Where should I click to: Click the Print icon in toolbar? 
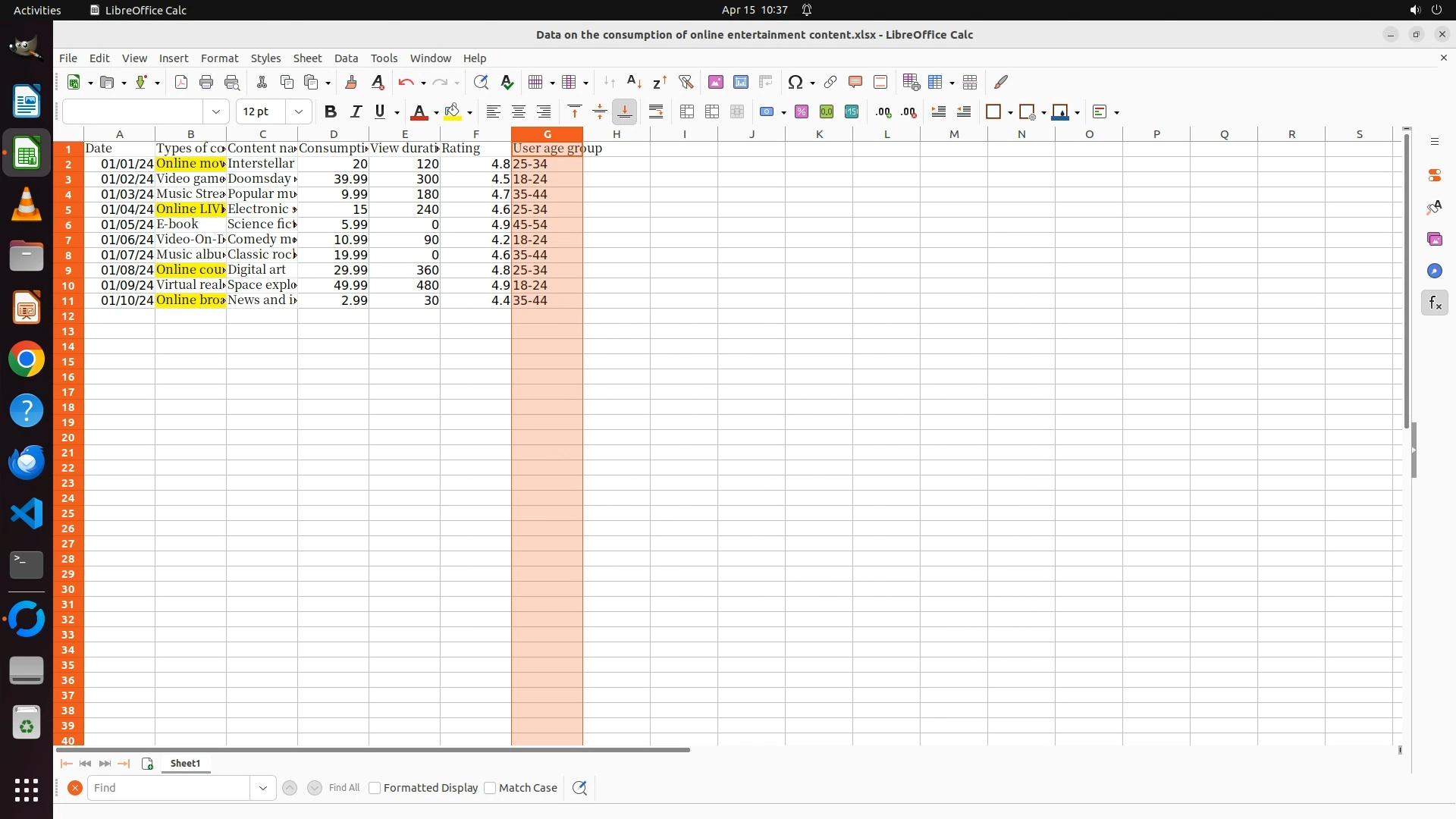coord(206,82)
